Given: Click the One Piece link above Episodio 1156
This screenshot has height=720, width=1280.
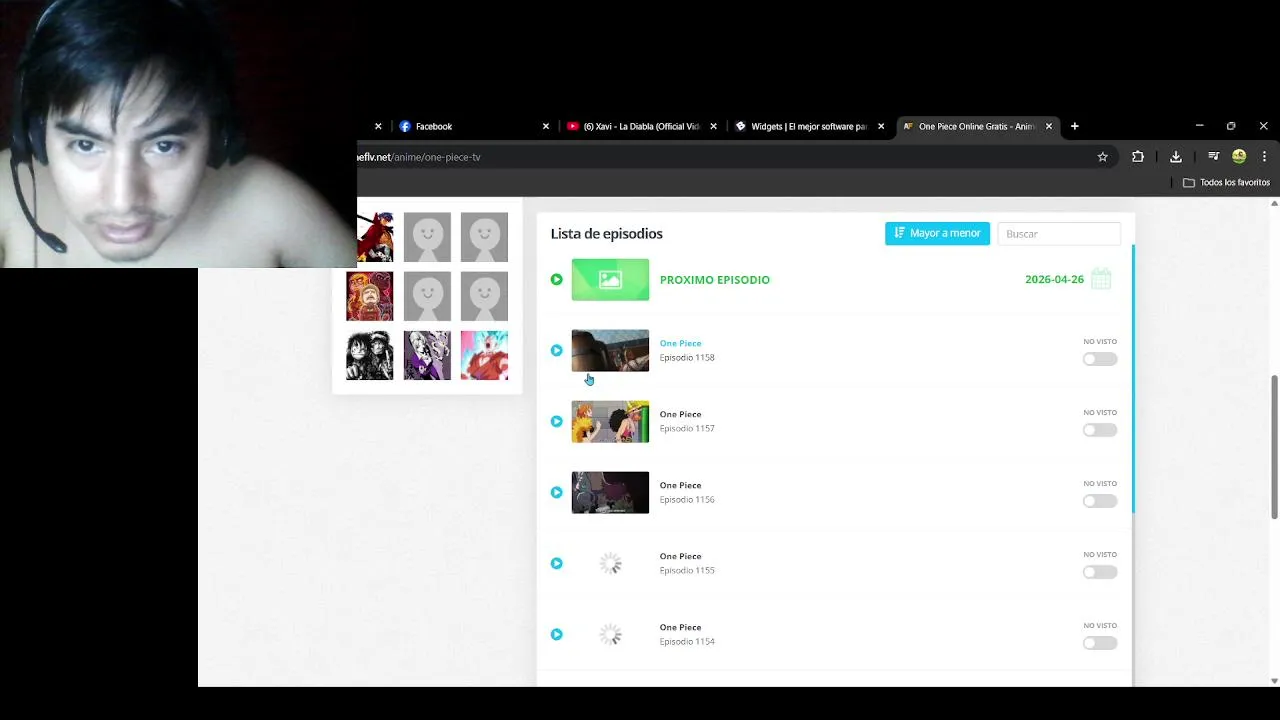Looking at the screenshot, I should click(x=680, y=485).
